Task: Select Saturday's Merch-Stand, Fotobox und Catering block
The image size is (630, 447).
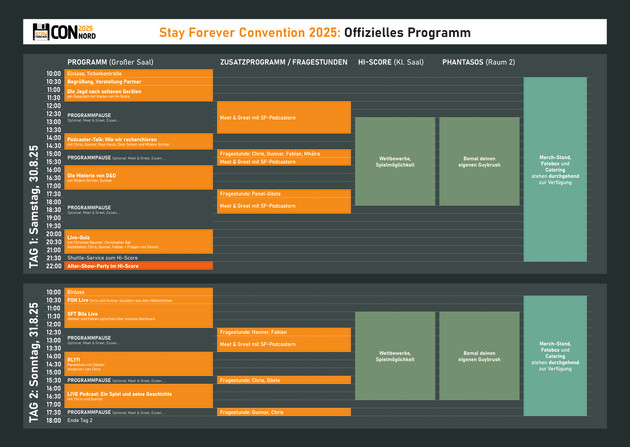Action: [x=555, y=169]
